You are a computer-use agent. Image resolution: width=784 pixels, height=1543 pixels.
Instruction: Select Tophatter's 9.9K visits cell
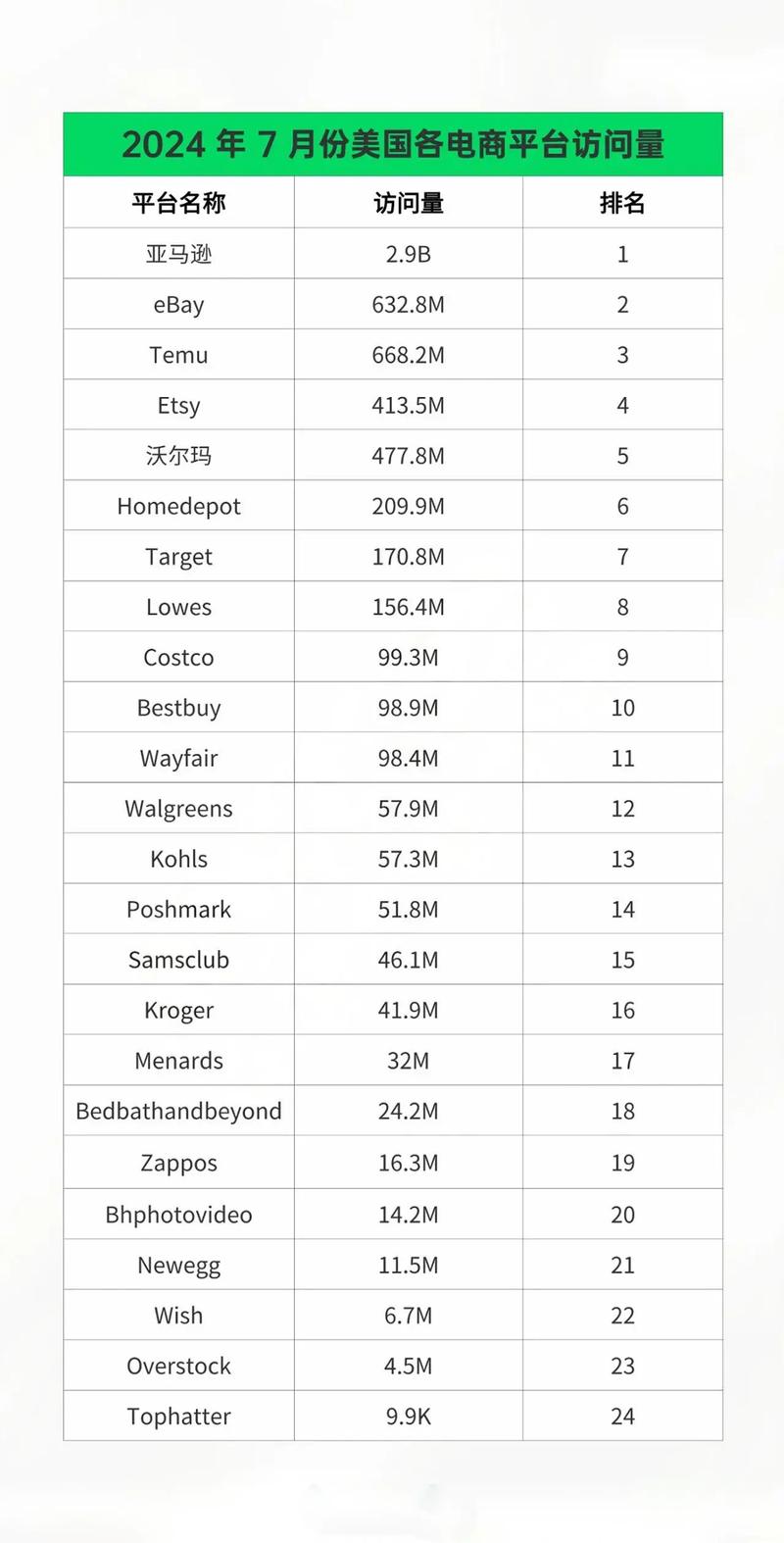coord(408,1417)
